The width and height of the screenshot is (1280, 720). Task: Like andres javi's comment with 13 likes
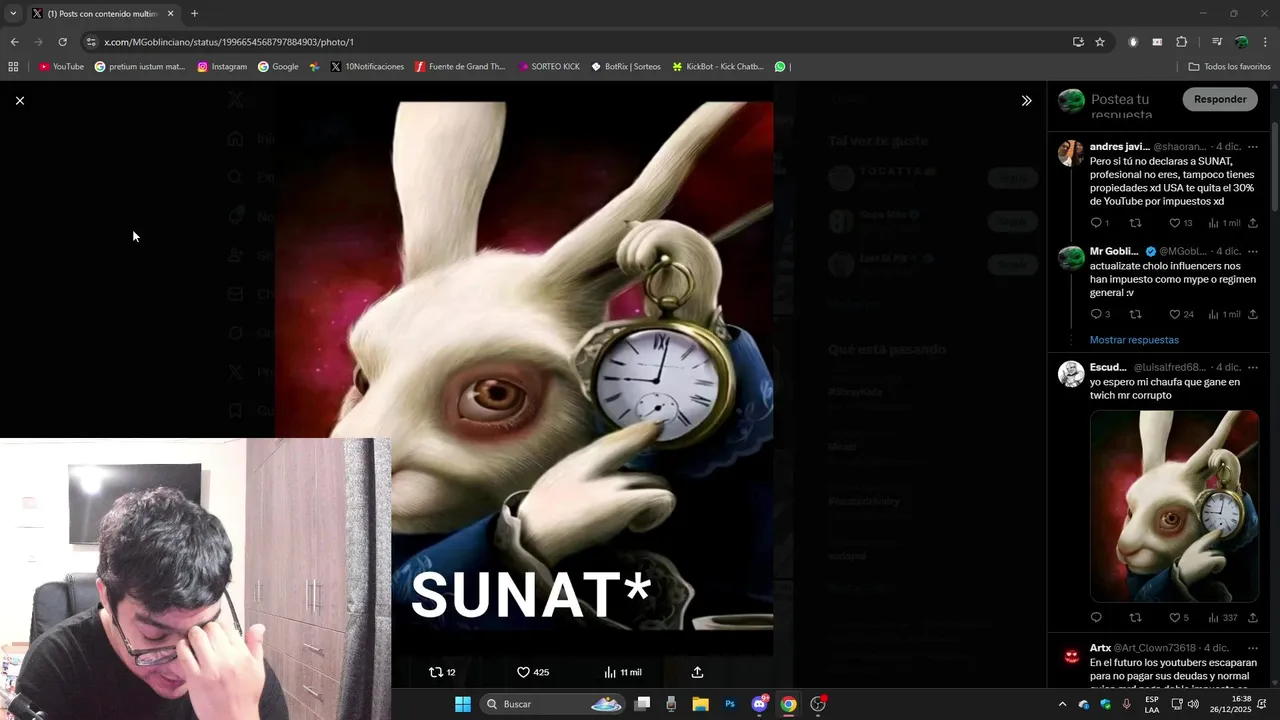pos(1181,223)
